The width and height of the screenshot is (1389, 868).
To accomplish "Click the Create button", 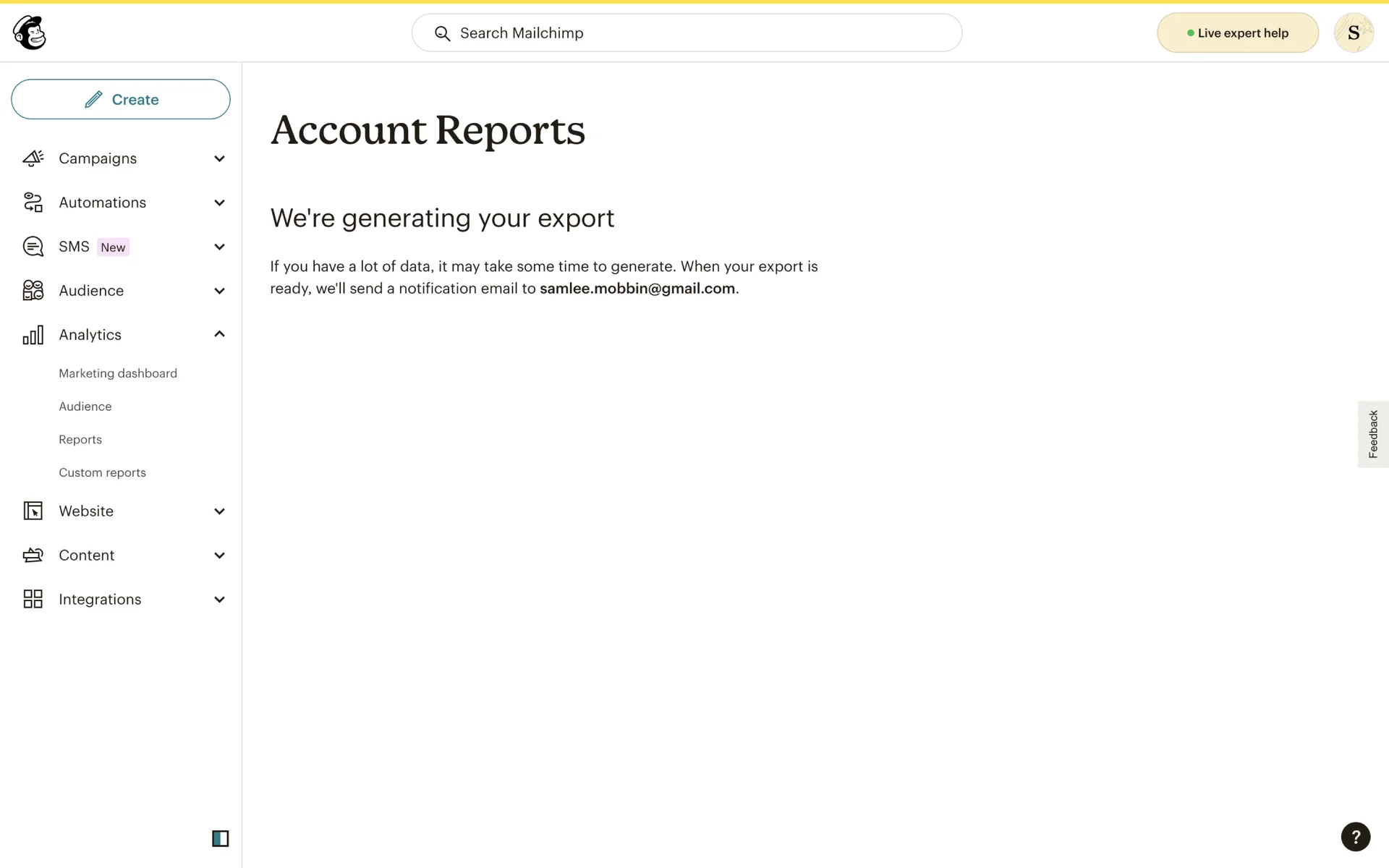I will click(x=121, y=99).
